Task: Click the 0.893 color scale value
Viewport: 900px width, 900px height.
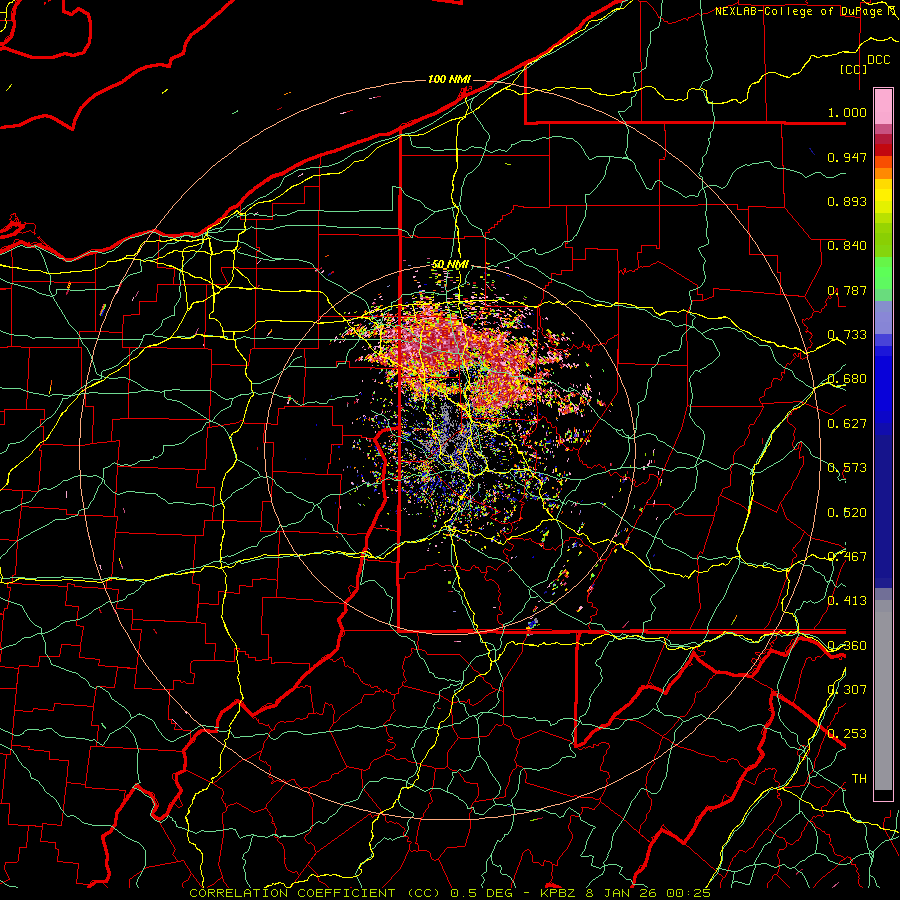Action: point(847,201)
